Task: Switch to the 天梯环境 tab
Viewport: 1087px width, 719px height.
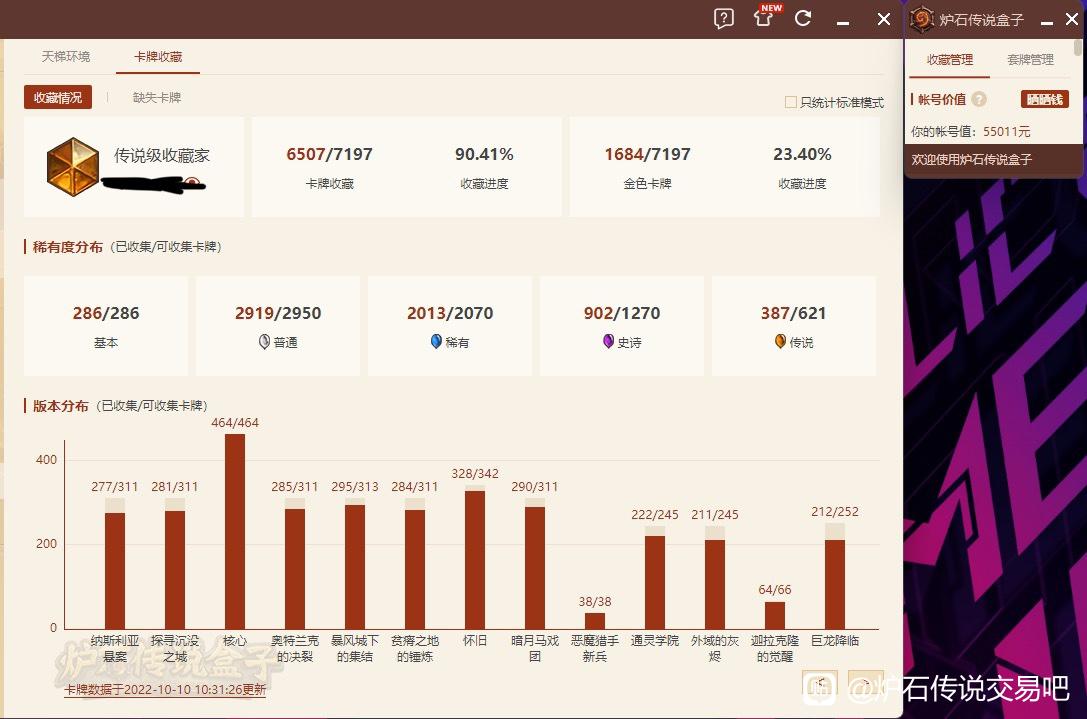Action: pos(66,56)
